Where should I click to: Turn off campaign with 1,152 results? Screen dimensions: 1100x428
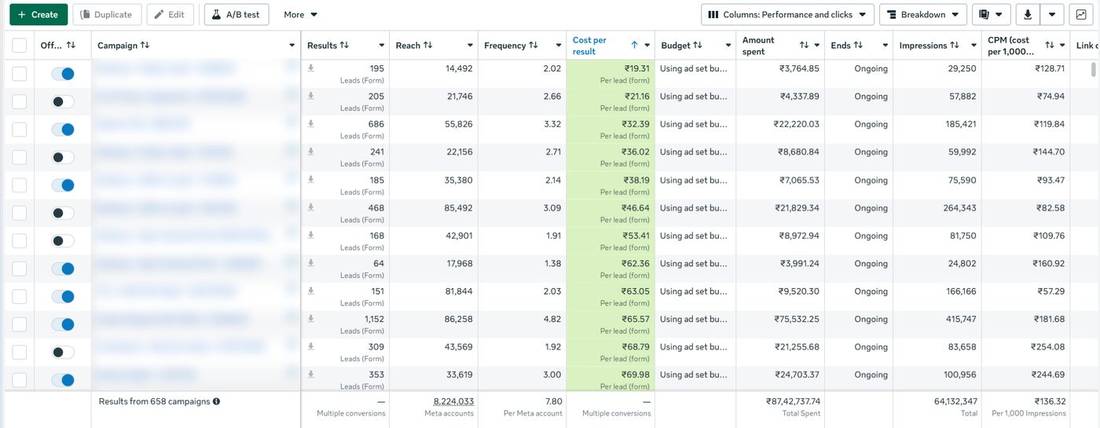[63, 324]
